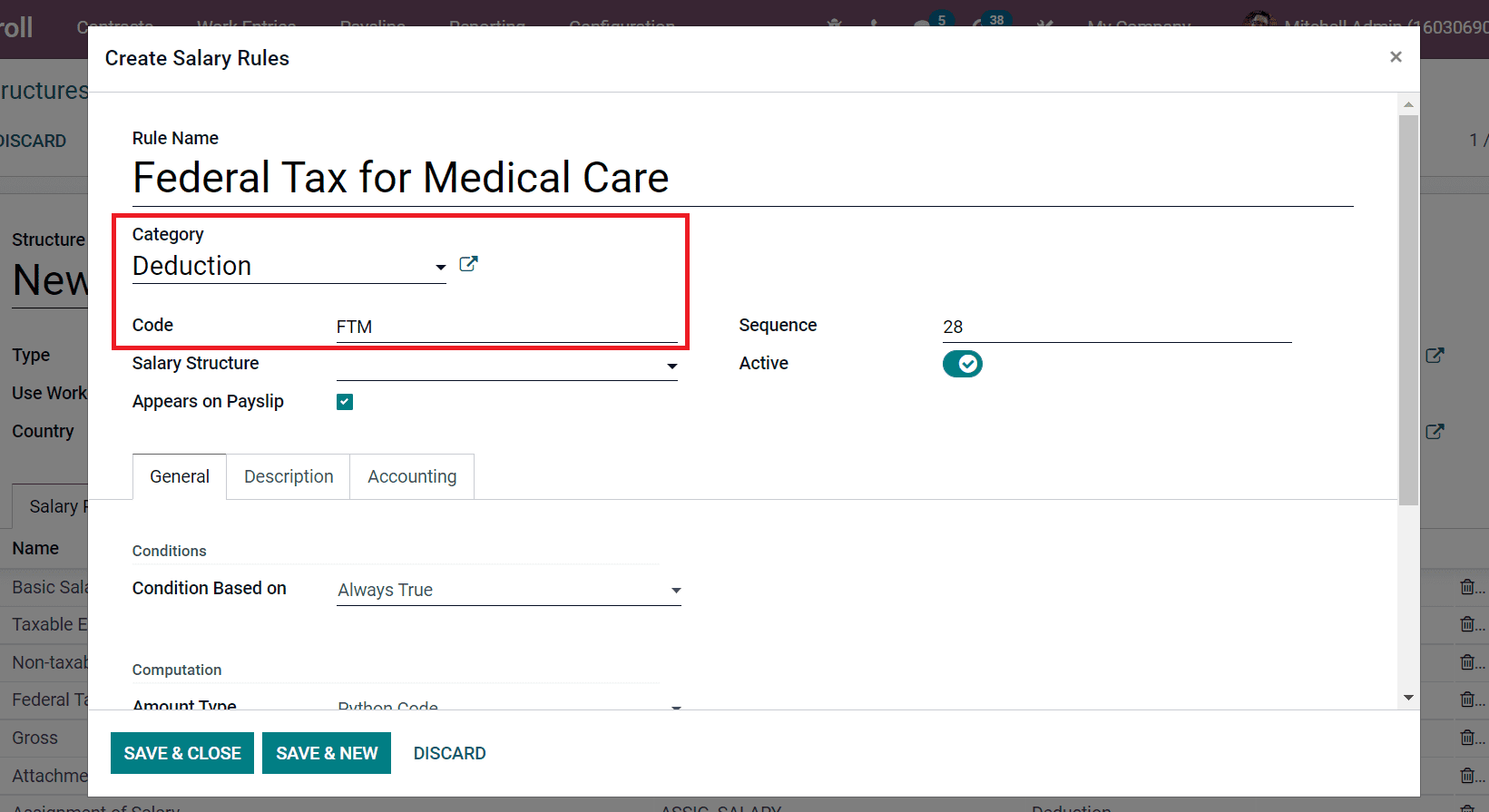Click the scrollbar up arrow in dialog
Image resolution: width=1489 pixels, height=812 pixels.
1408,104
